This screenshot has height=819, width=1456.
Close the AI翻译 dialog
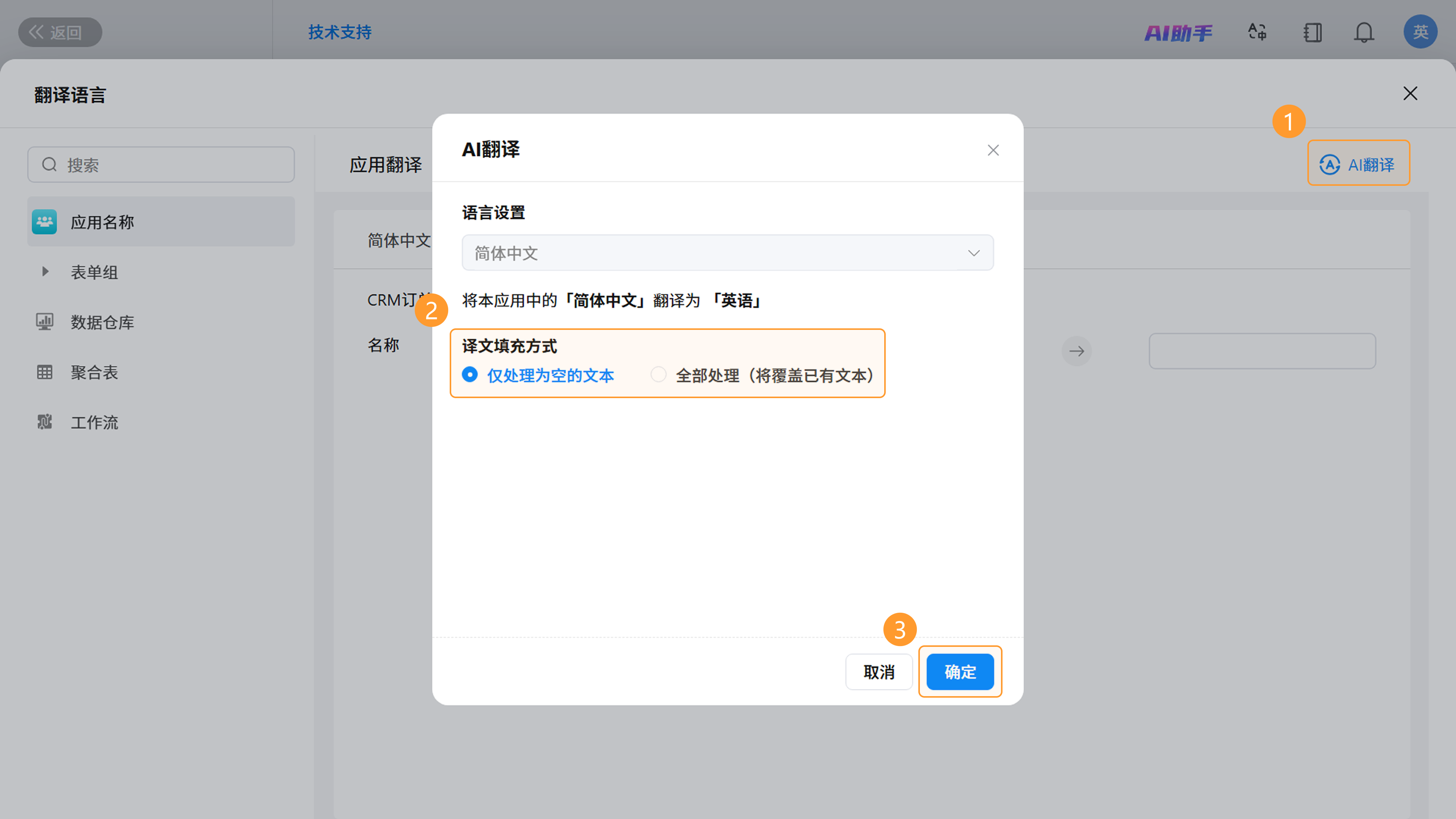[993, 150]
